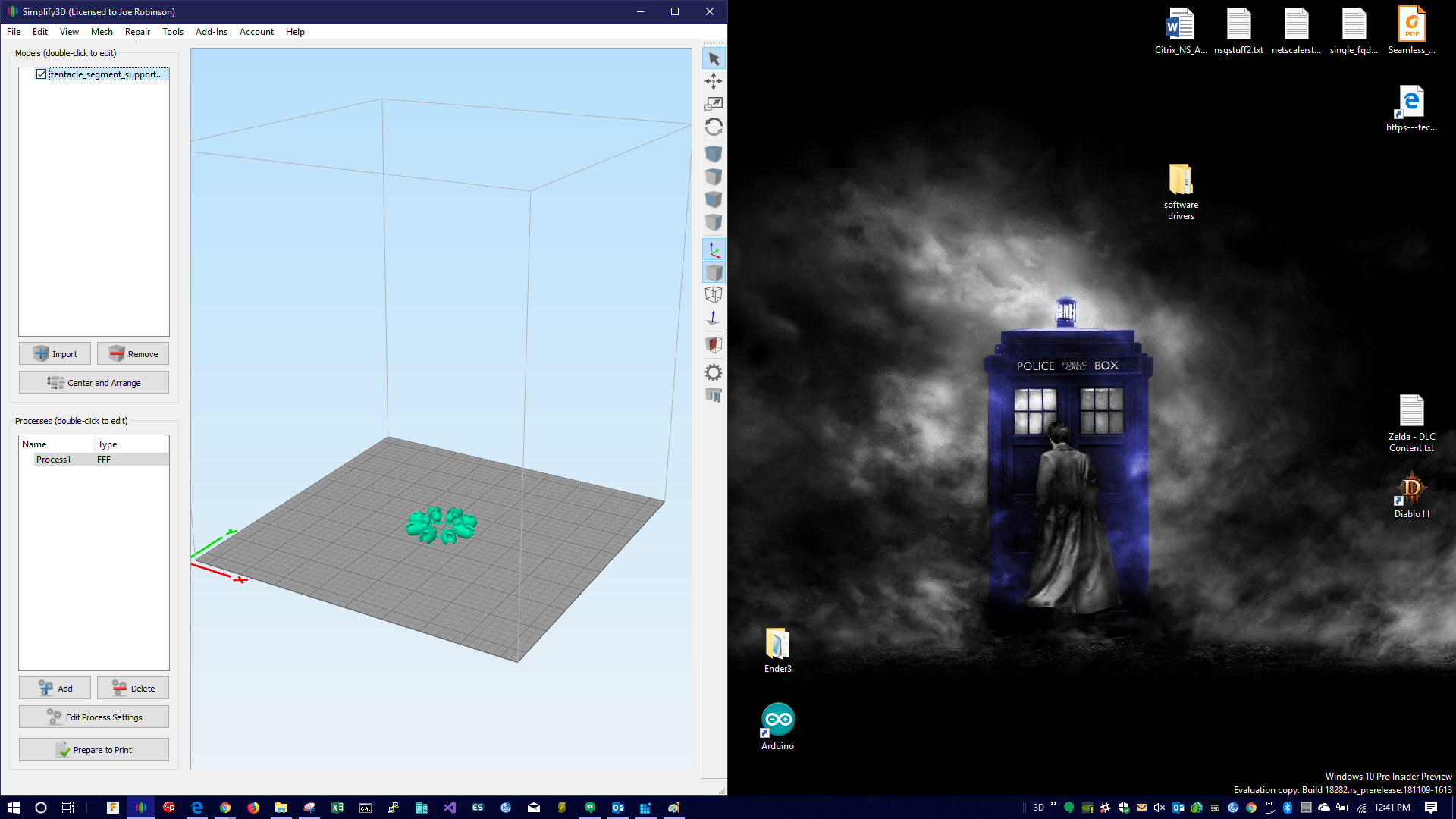The width and height of the screenshot is (1456, 819).
Task: Open the support structures tool
Action: click(714, 395)
